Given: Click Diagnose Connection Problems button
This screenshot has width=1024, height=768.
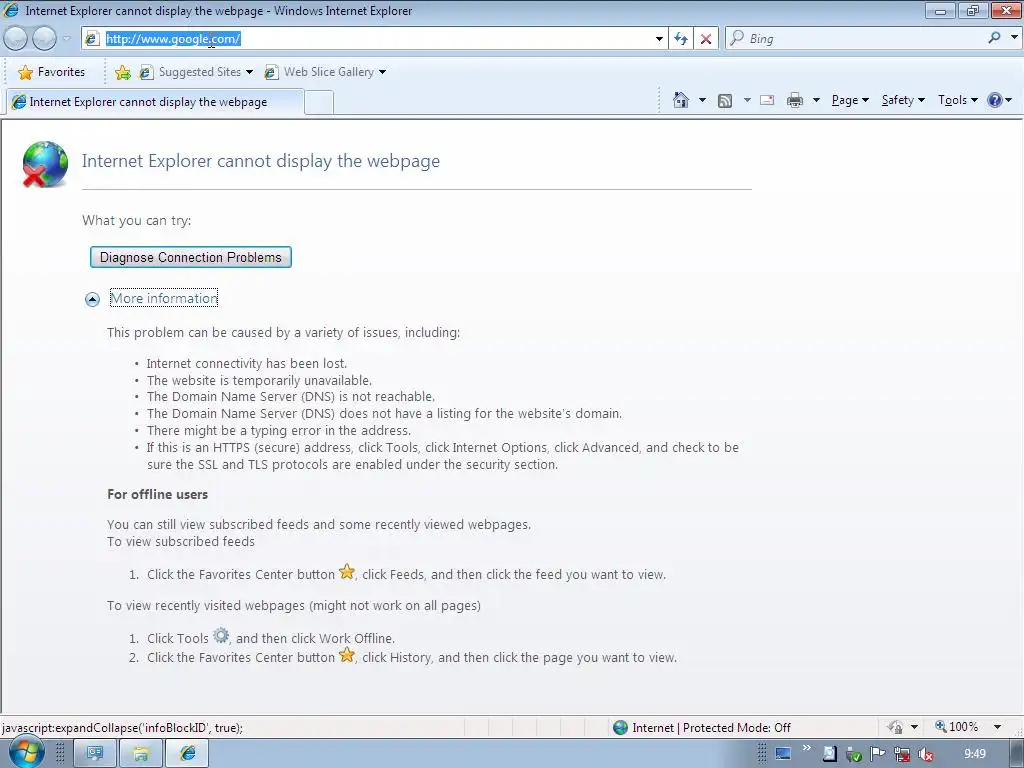Looking at the screenshot, I should 191,257.
